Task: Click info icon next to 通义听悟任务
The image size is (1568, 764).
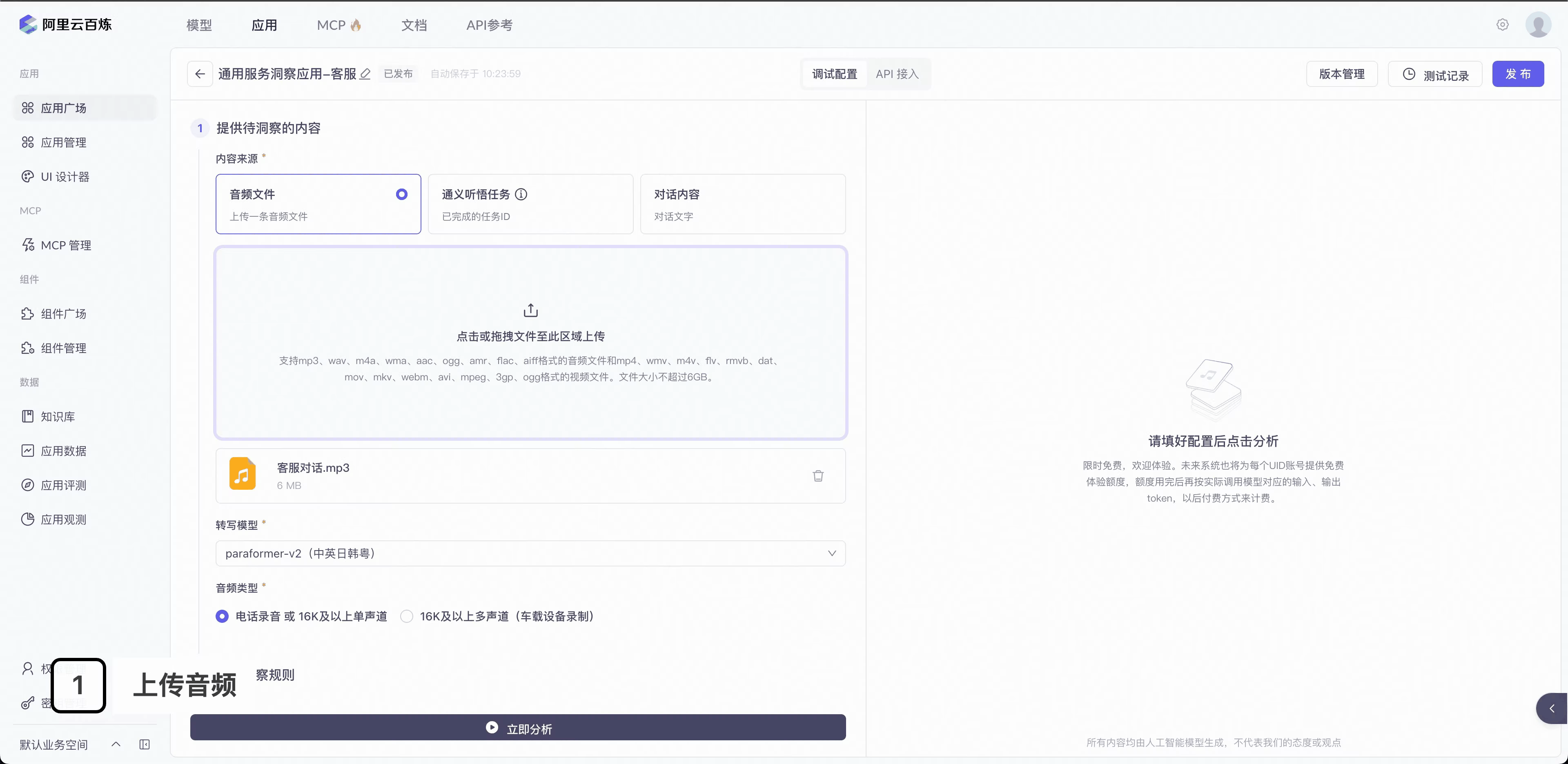Action: pyautogui.click(x=521, y=194)
